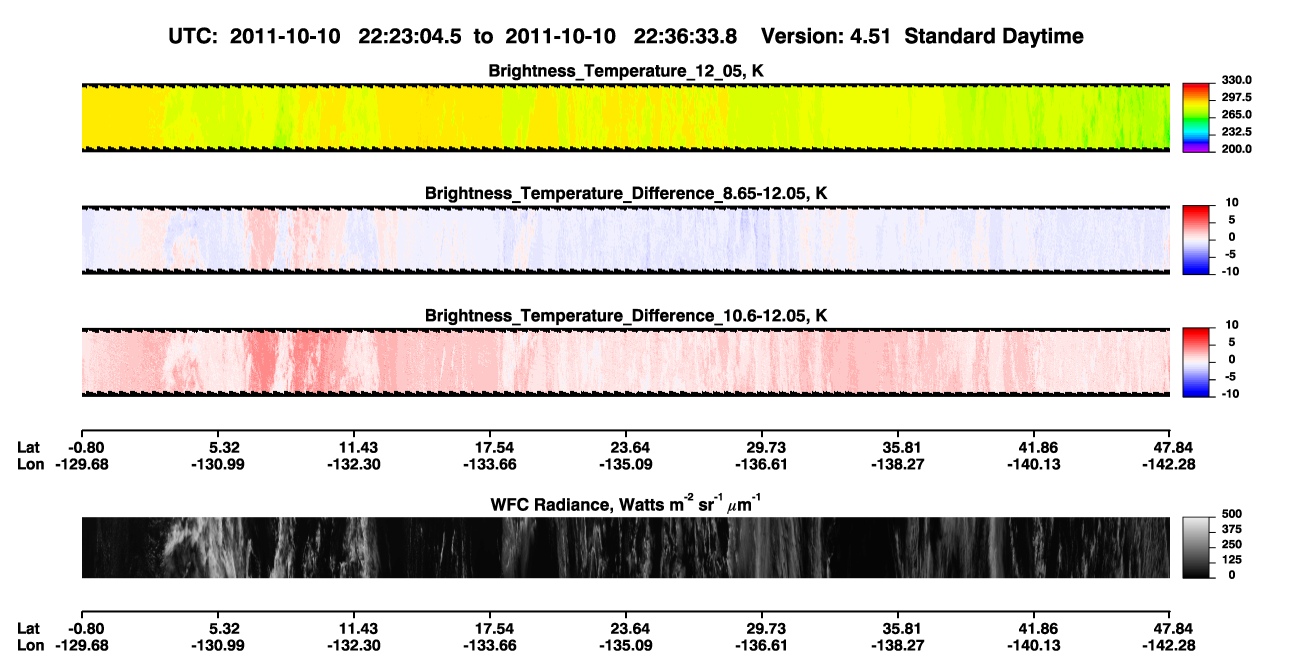Click the WFC Radiance panel title
Viewport: 1300px width, 667px height.
click(x=626, y=504)
